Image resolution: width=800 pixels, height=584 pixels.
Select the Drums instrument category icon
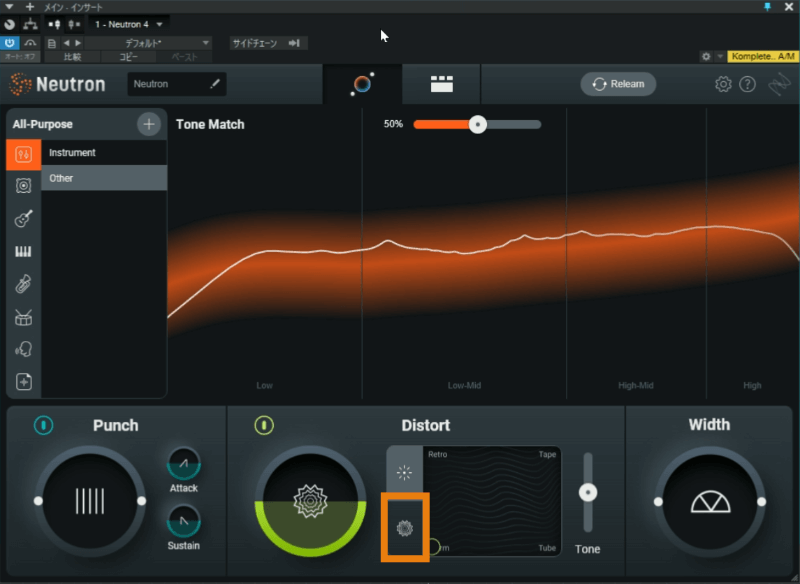23,317
